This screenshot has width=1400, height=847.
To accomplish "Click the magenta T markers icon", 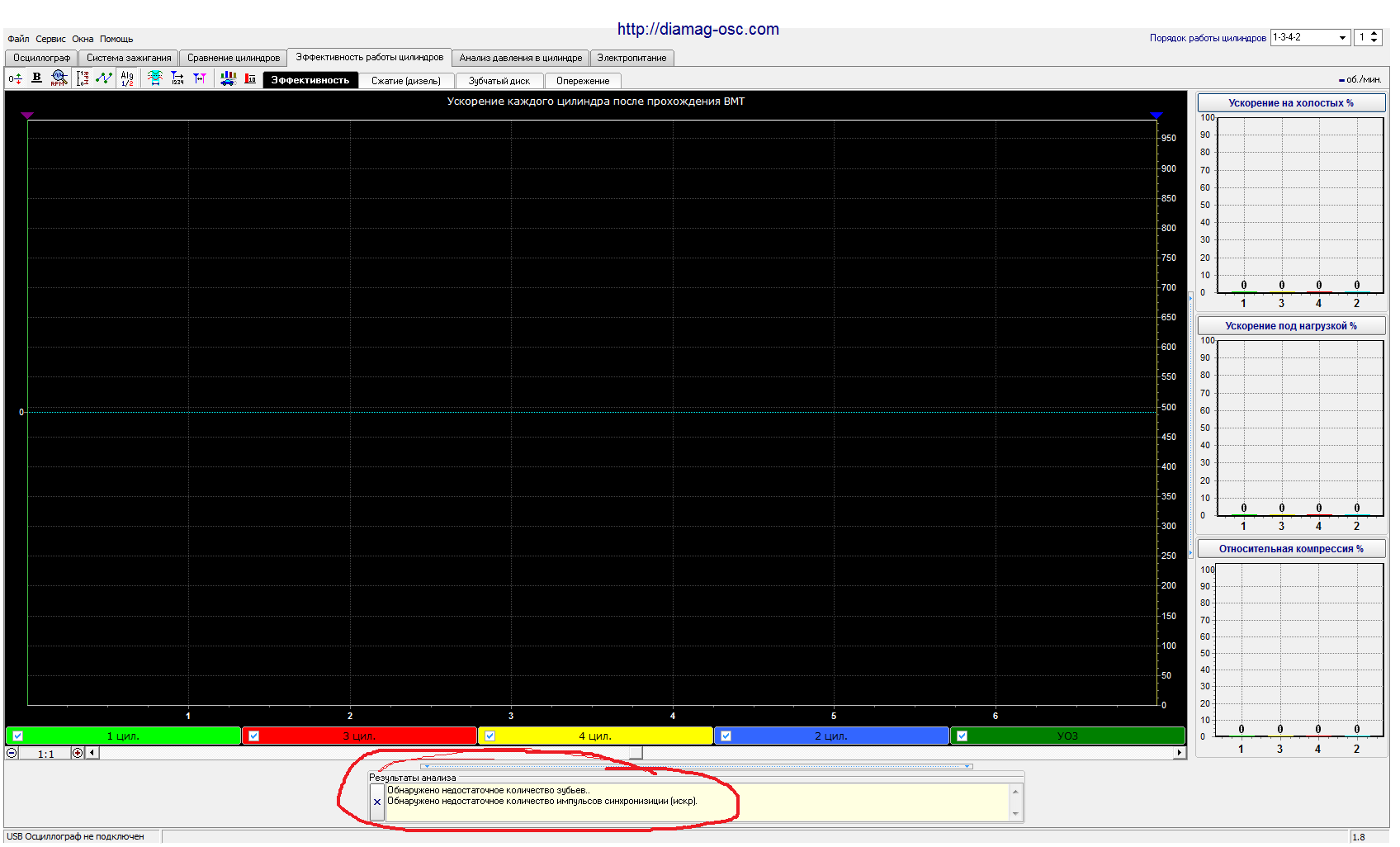I will 200,78.
